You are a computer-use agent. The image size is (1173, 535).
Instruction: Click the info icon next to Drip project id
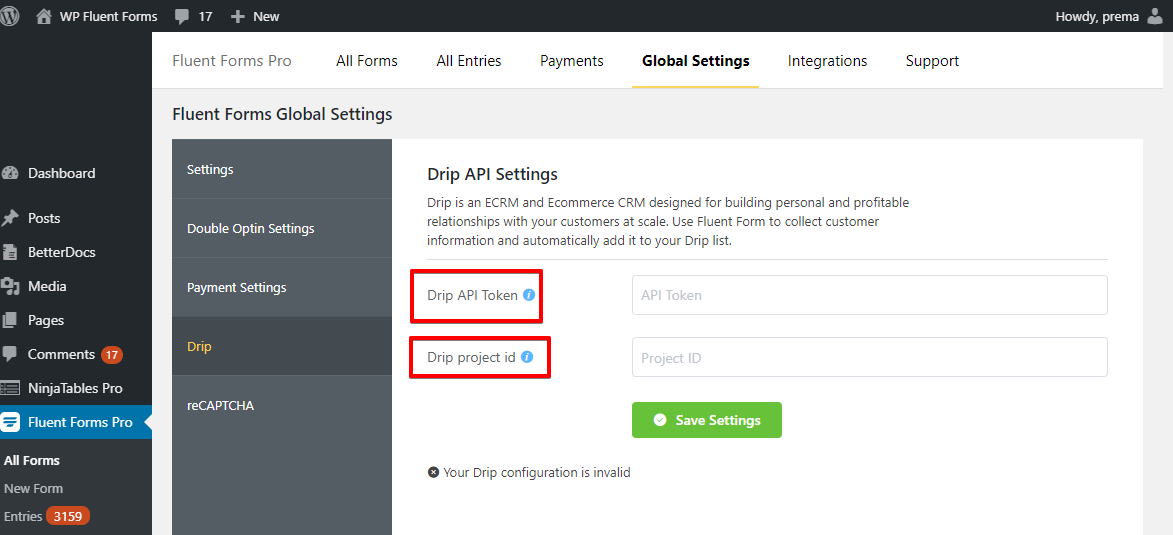(x=527, y=357)
